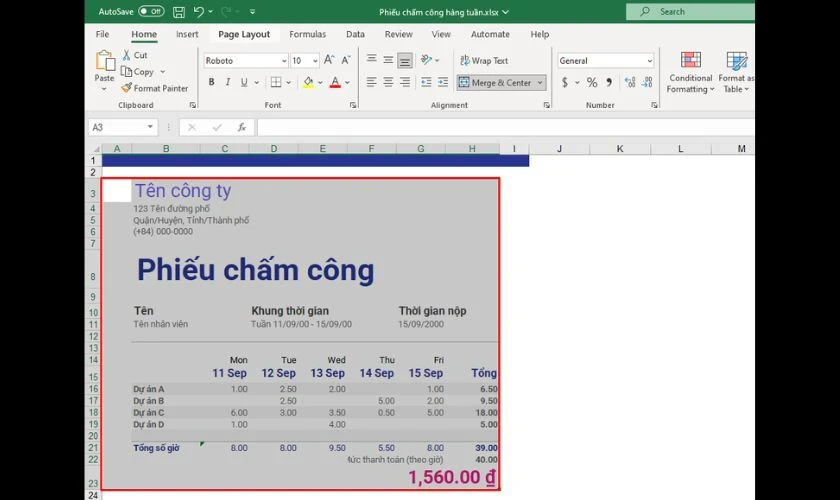This screenshot has height=500, width=840.
Task: Open Conditional Formatting menu
Action: [x=691, y=72]
